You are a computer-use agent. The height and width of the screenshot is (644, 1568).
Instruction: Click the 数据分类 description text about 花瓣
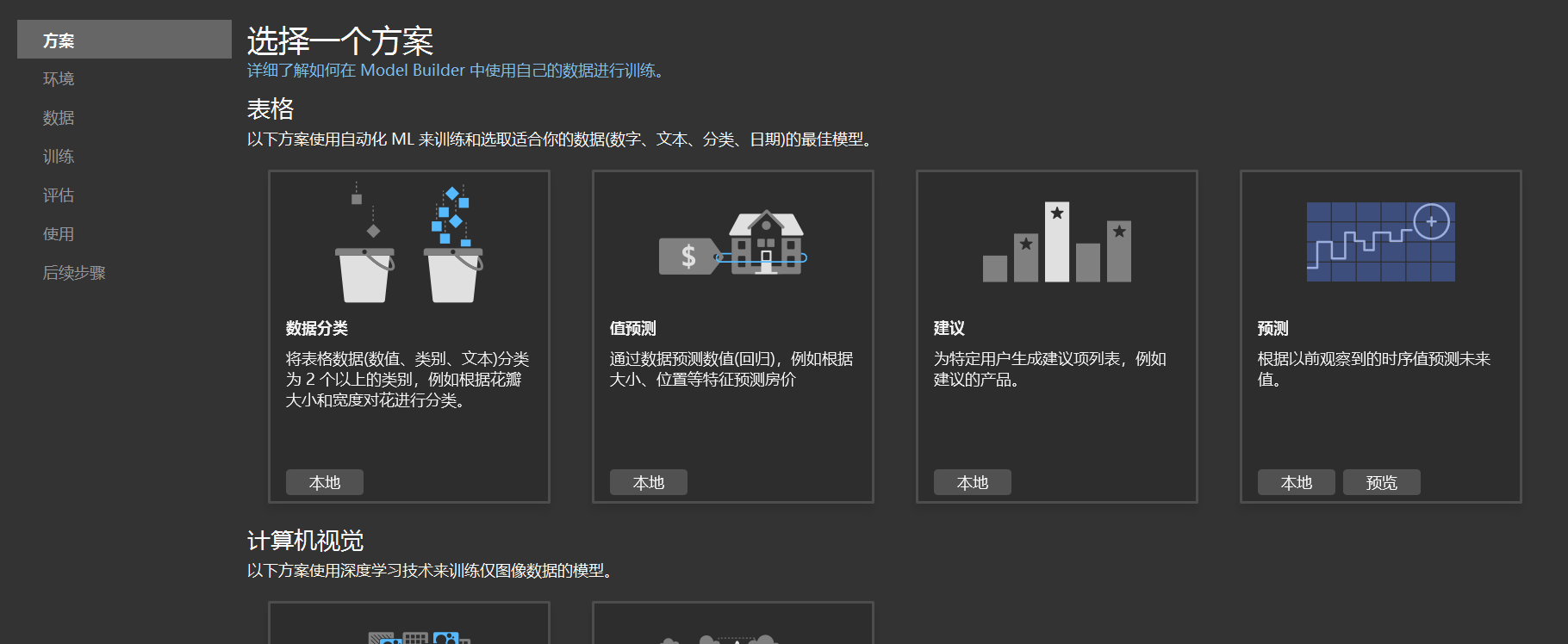pyautogui.click(x=408, y=380)
